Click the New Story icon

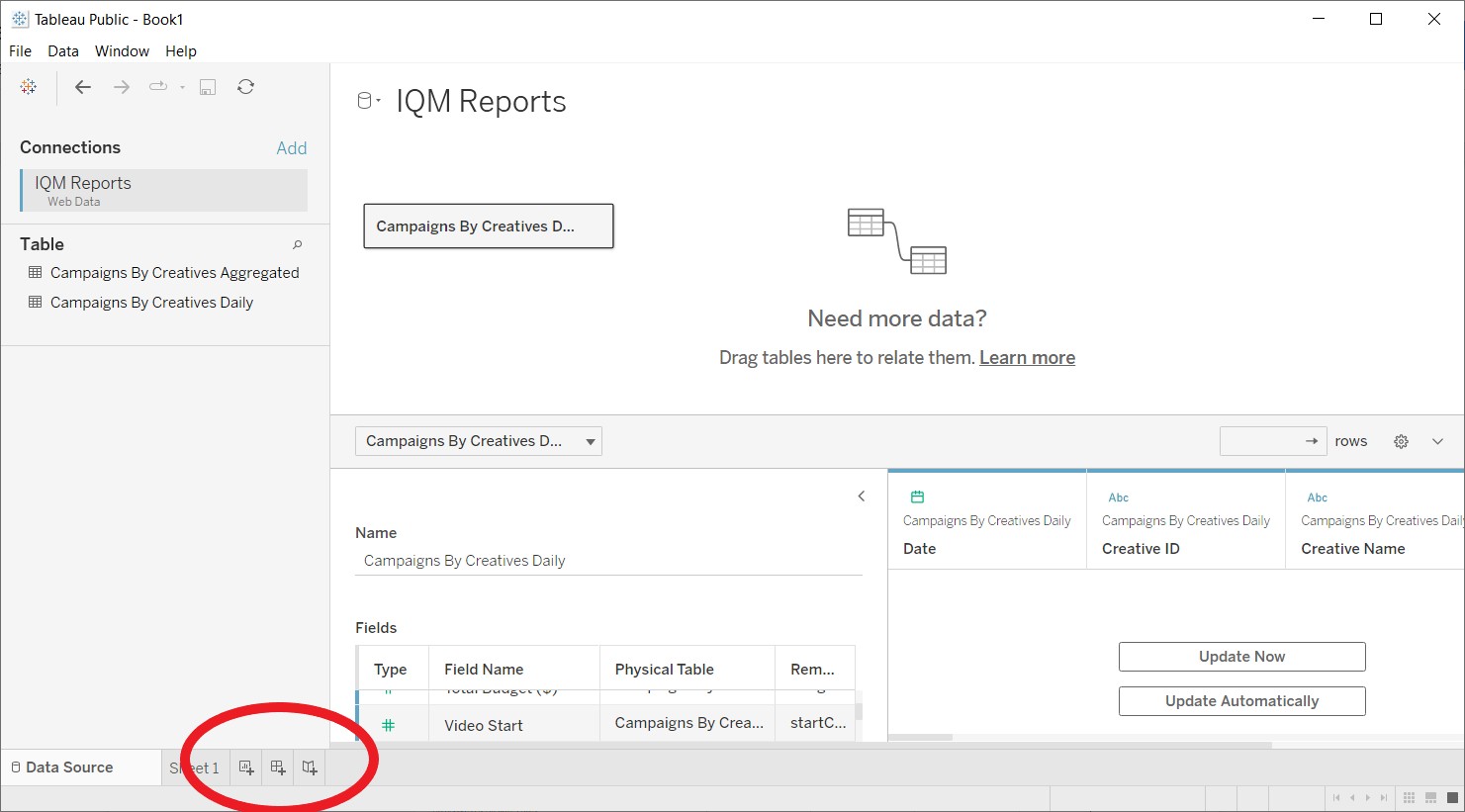pos(310,767)
